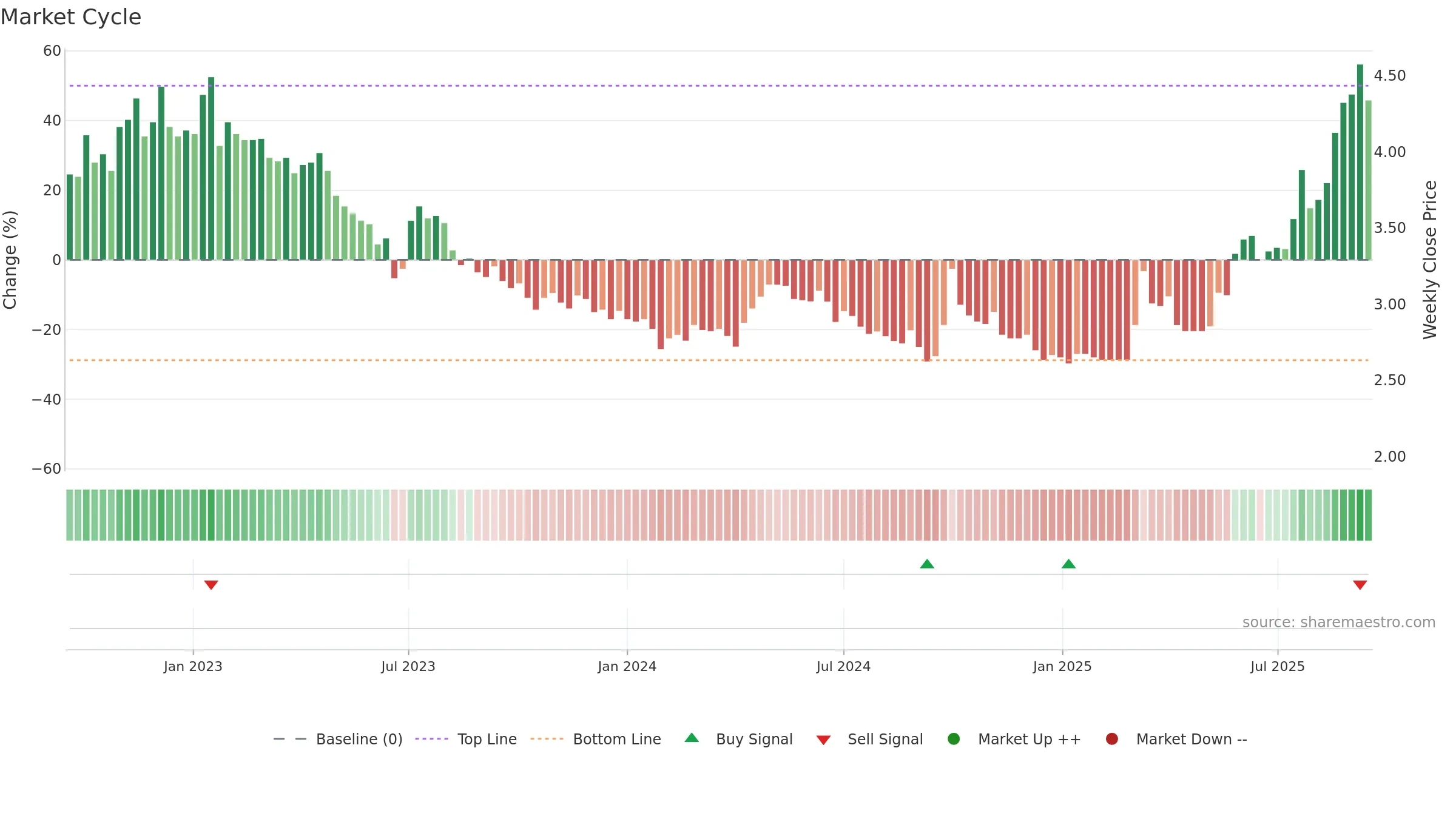This screenshot has width=1456, height=819.
Task: Click the 2.00 price tick on the right axis
Action: (x=1390, y=456)
